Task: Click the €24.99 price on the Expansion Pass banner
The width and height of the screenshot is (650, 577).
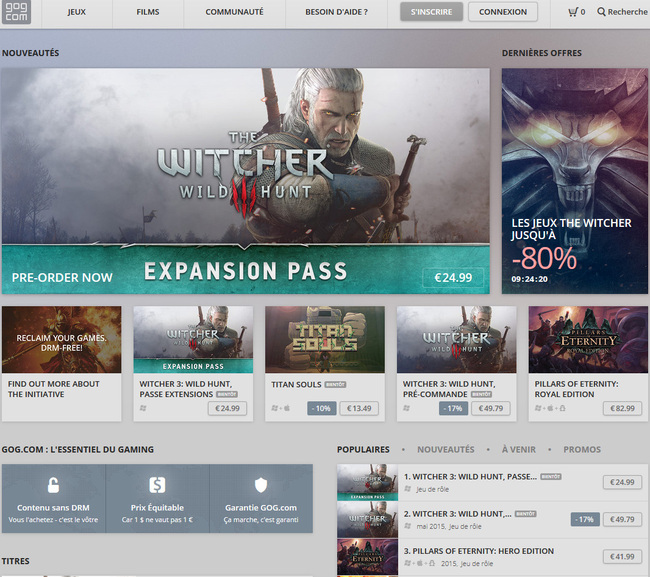Action: coord(453,278)
